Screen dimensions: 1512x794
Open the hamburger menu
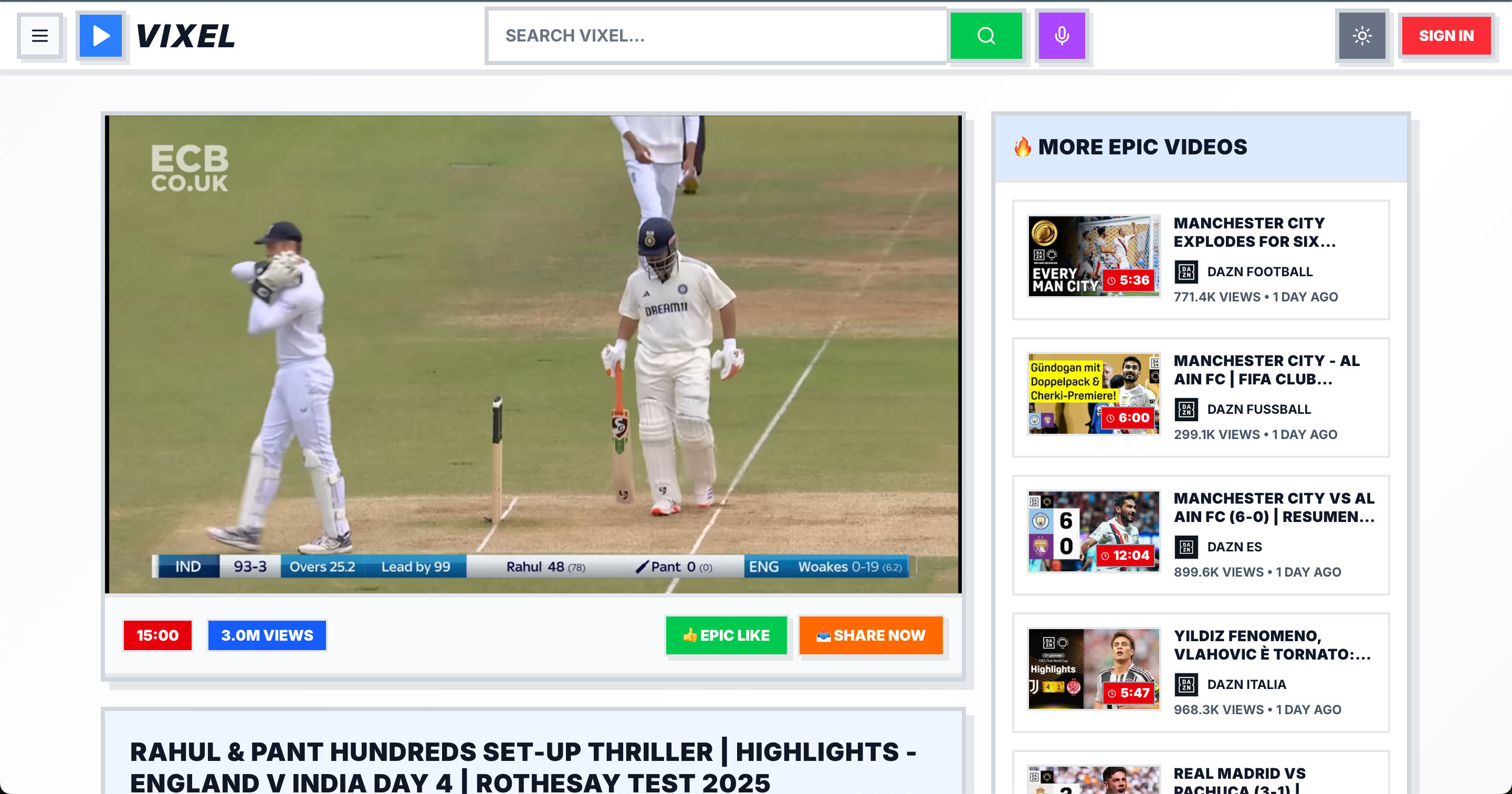39,36
